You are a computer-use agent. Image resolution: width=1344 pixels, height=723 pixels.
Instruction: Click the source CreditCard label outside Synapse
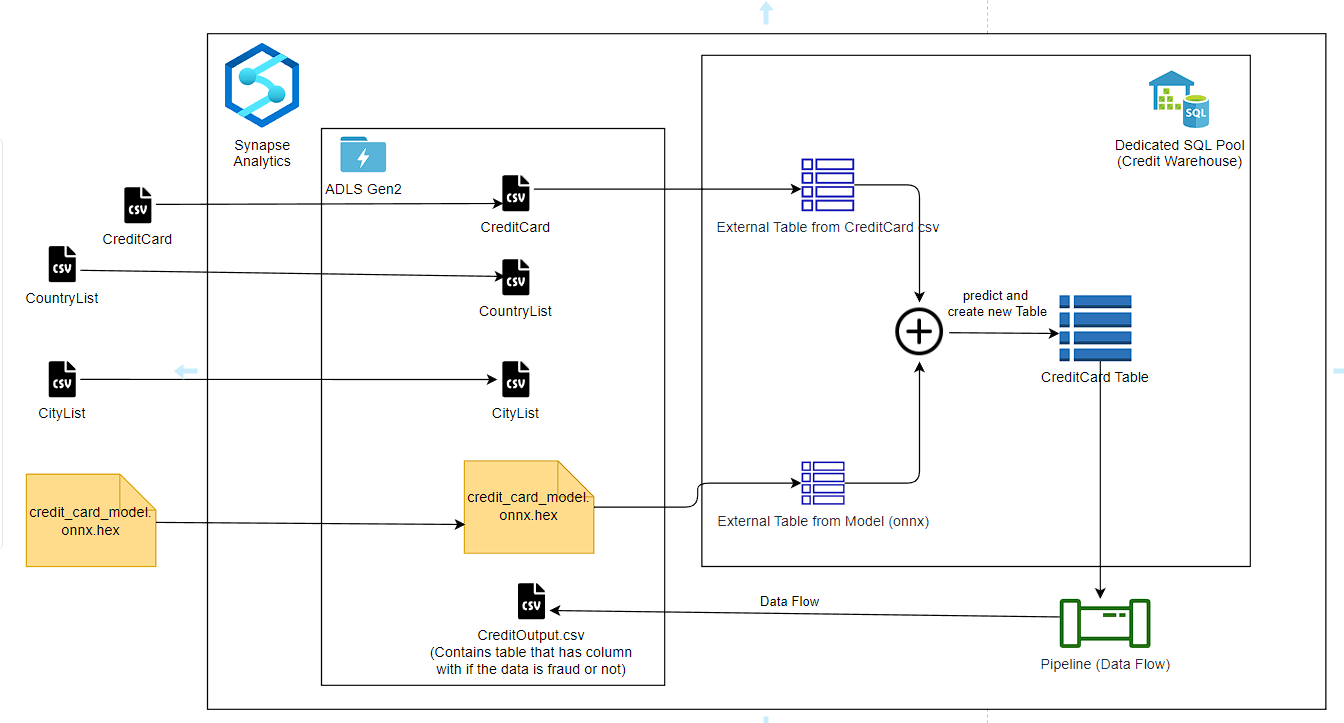pyautogui.click(x=138, y=239)
